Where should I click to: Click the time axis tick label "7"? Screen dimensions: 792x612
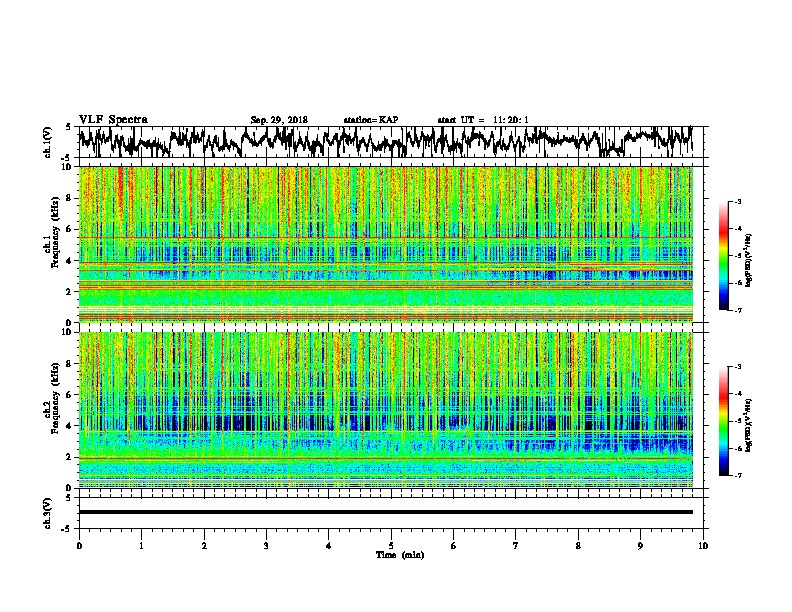point(516,546)
